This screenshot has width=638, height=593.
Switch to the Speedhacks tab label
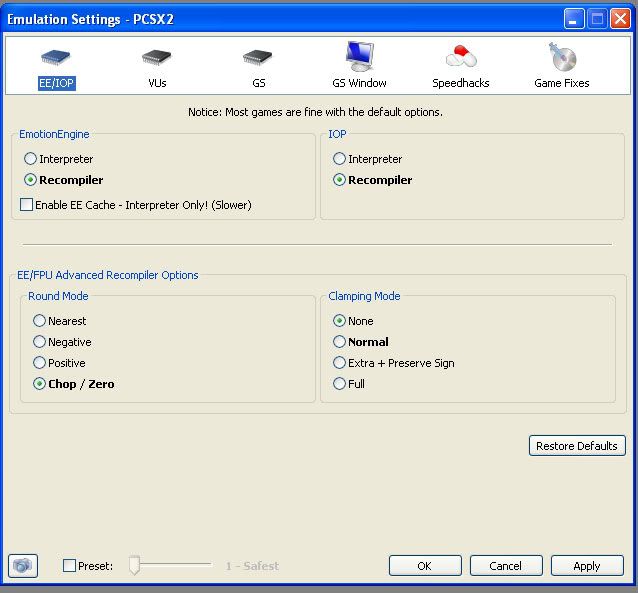click(x=461, y=83)
